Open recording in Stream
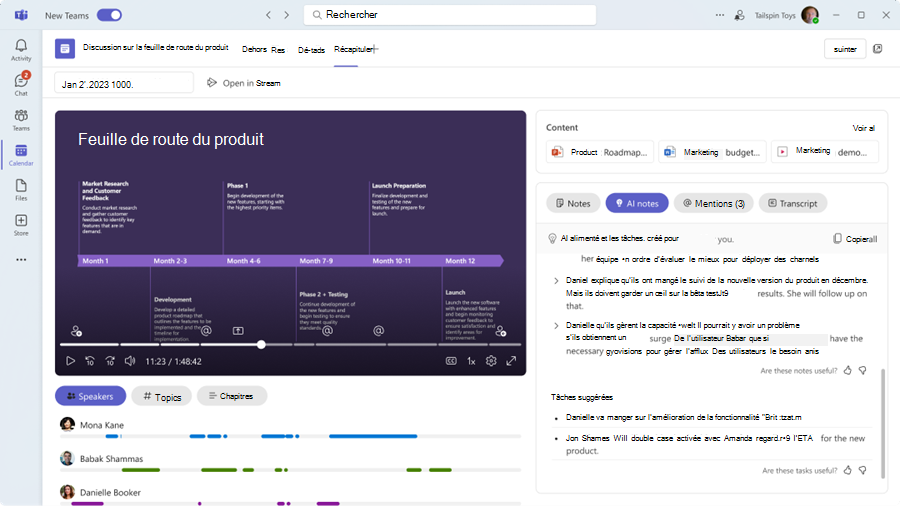Image resolution: width=900 pixels, height=506 pixels. point(244,83)
